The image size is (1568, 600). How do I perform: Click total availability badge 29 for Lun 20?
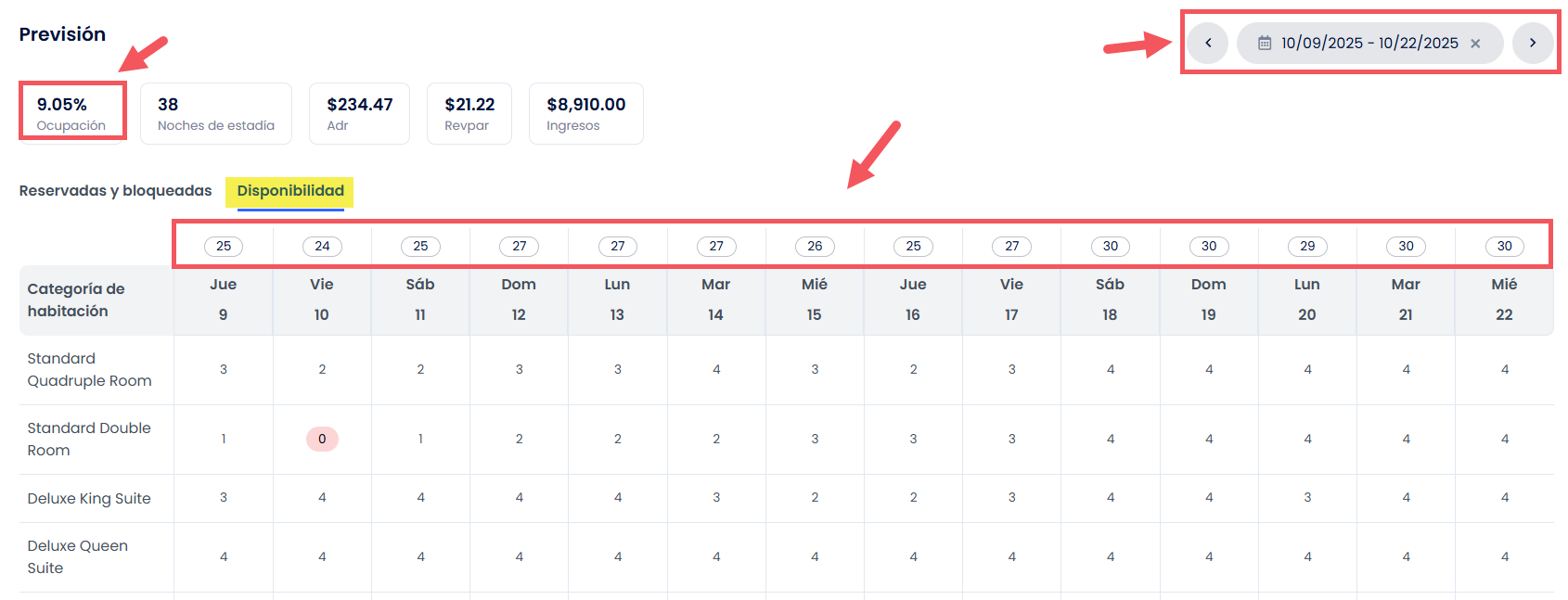(1307, 246)
